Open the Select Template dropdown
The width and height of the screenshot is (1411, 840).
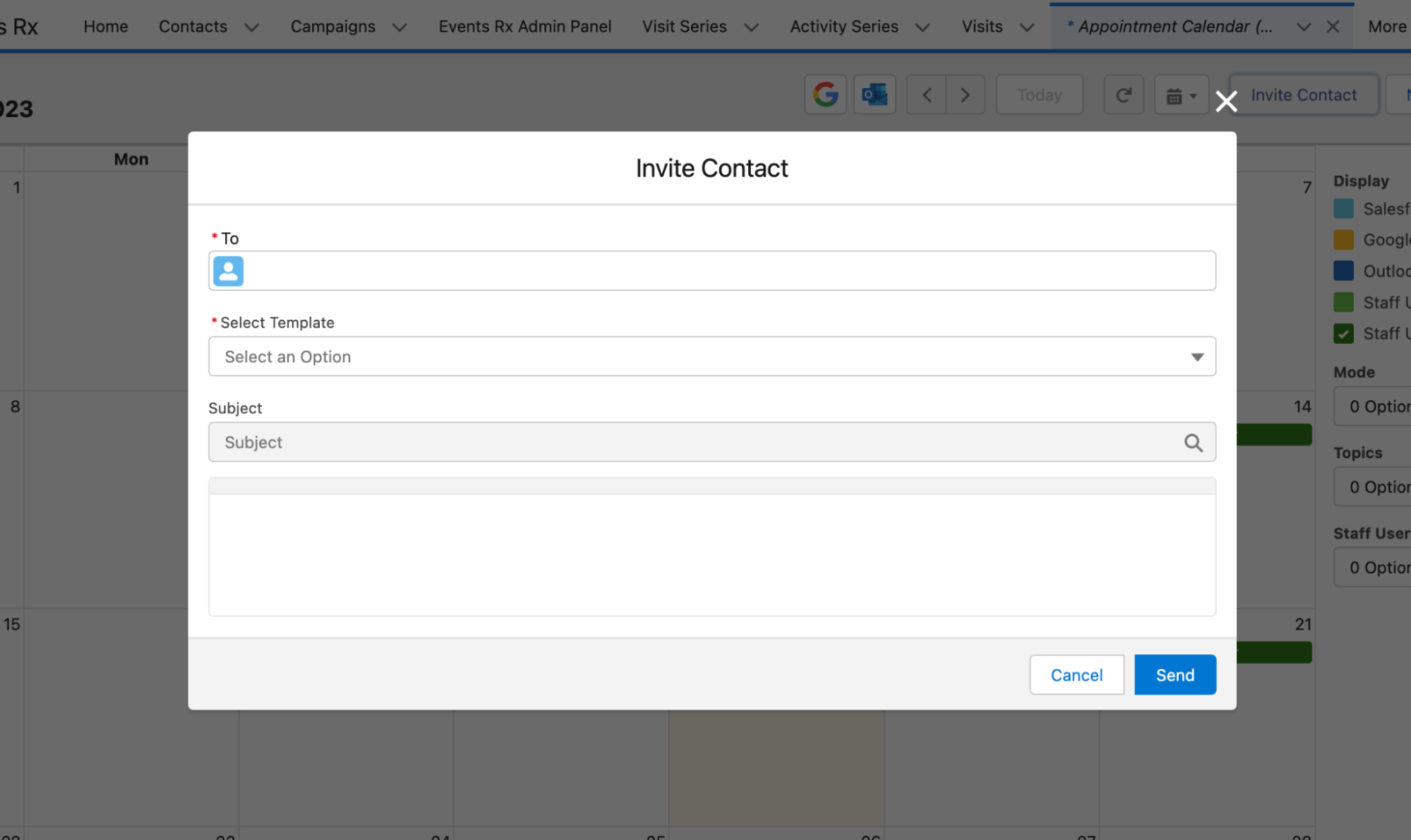pyautogui.click(x=711, y=356)
